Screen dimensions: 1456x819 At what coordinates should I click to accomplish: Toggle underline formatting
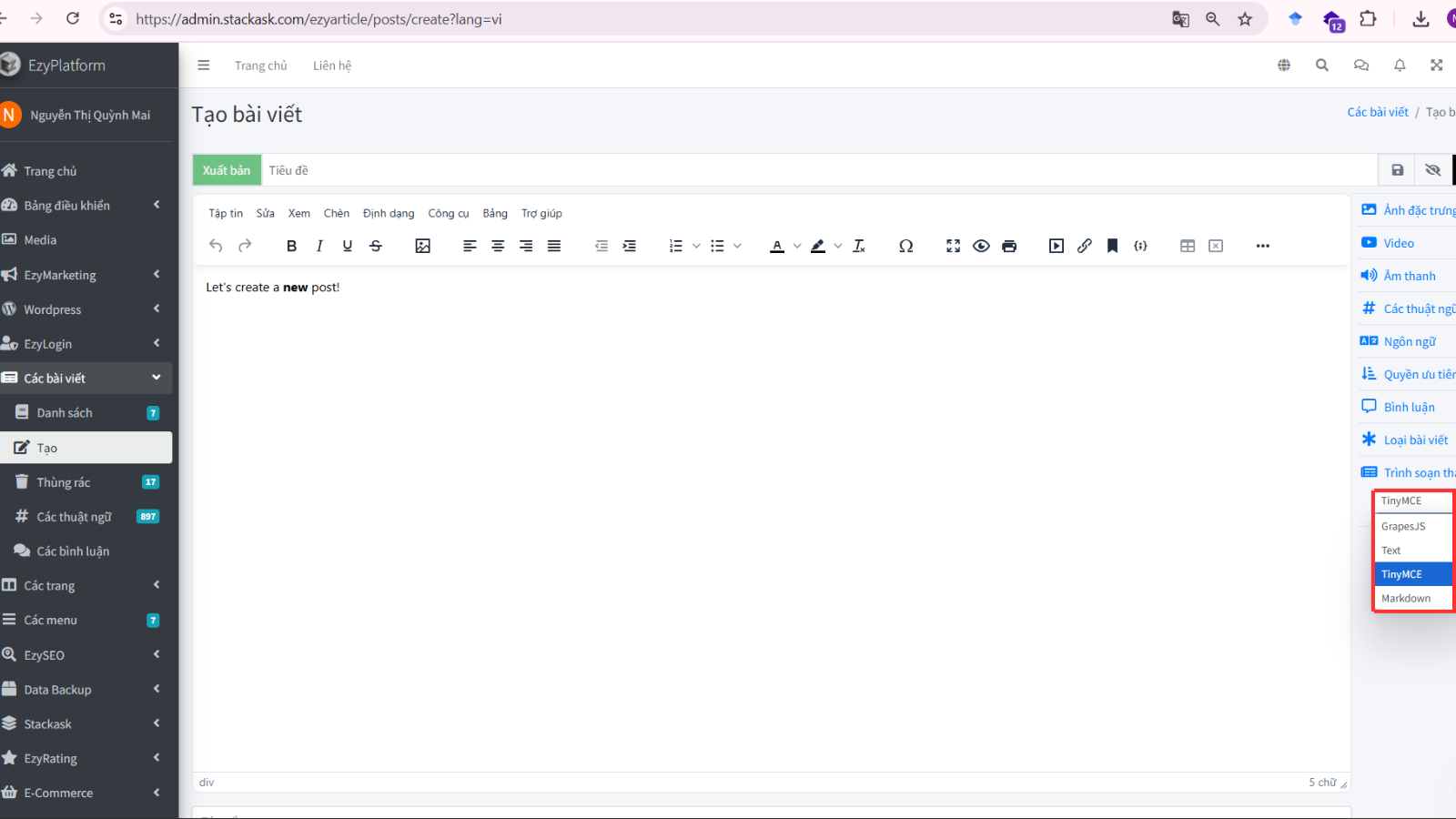348,246
